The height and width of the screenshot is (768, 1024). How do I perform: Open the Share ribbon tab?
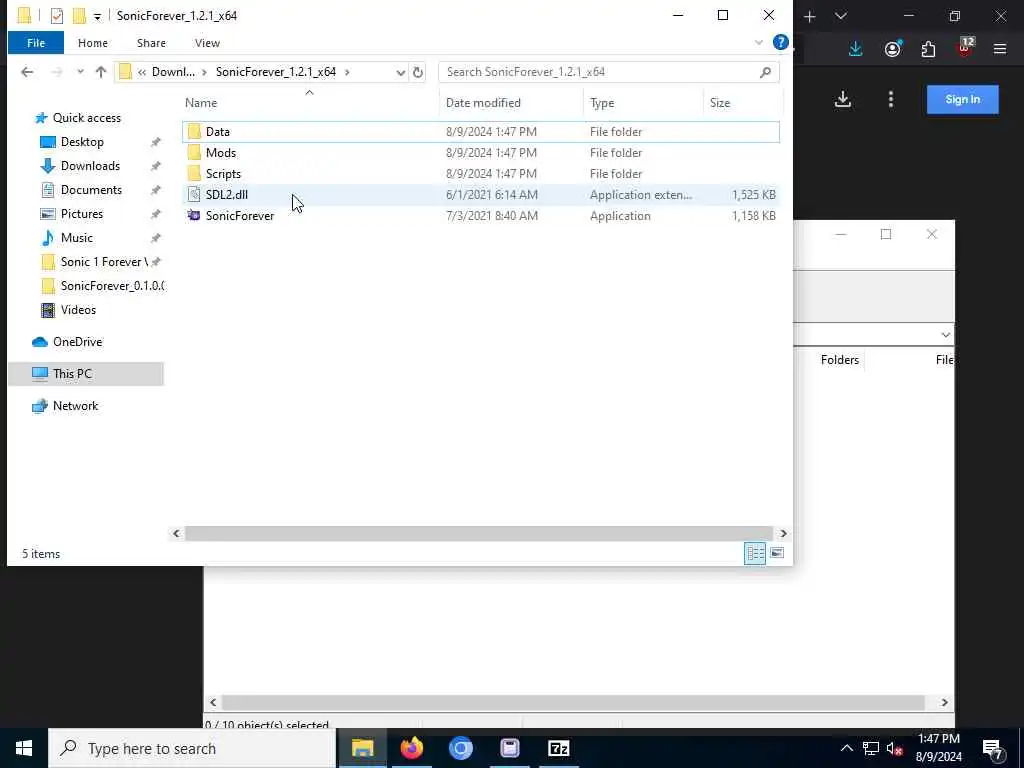pos(151,43)
